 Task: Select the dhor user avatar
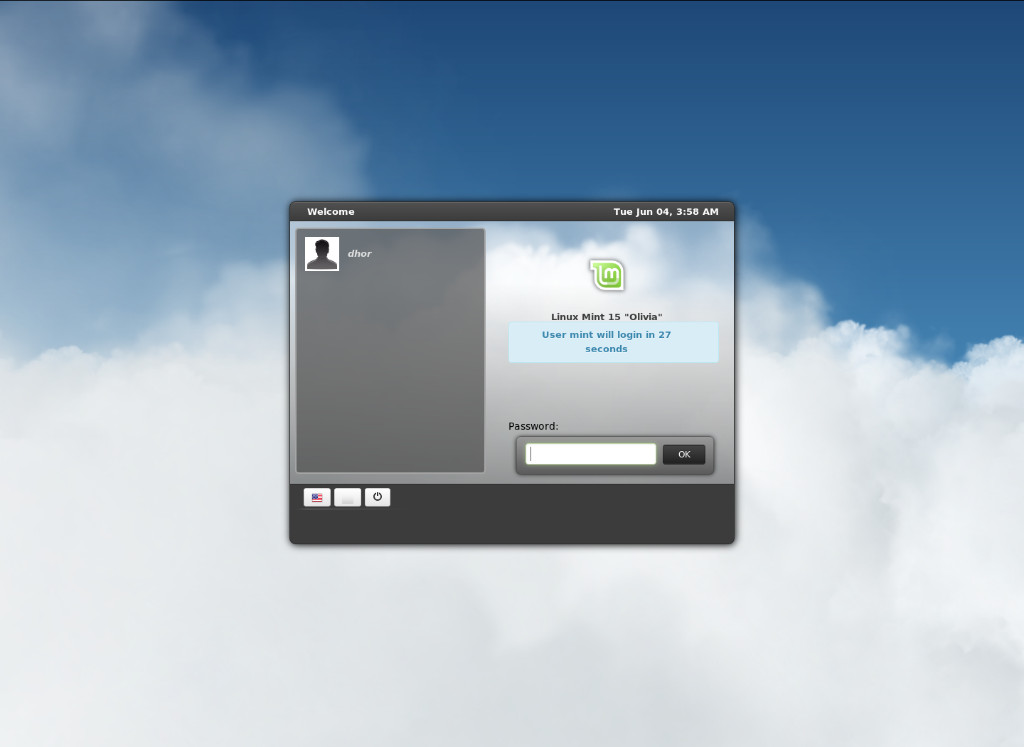(x=322, y=254)
